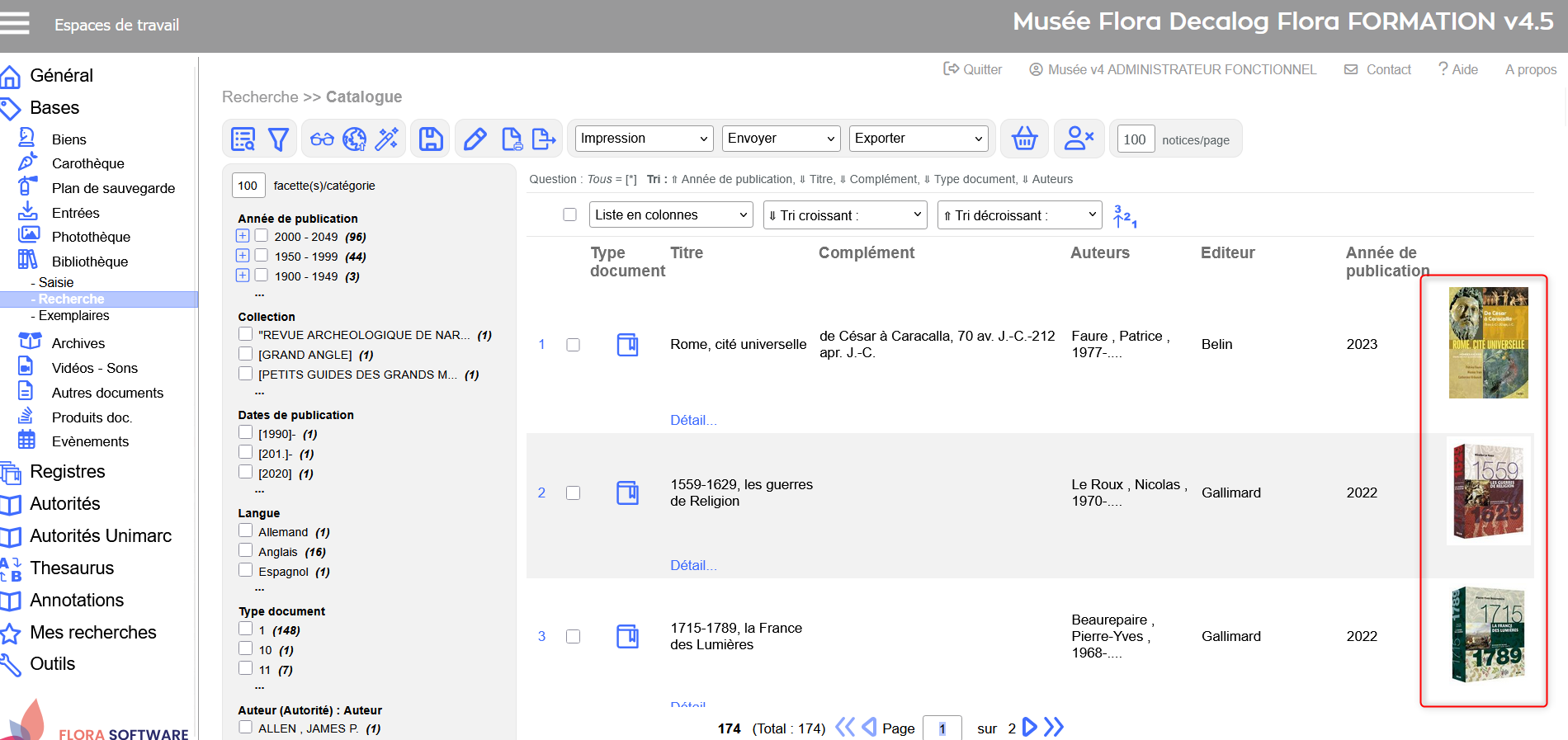Viewport: 1568px width, 740px height.
Task: Click the Quitter link
Action: pyautogui.click(x=973, y=69)
